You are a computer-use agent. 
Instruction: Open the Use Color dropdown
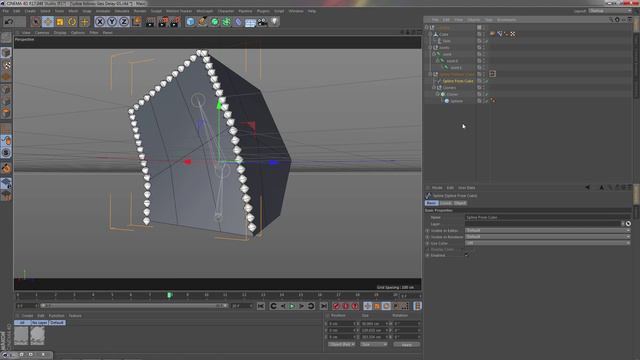(548, 243)
